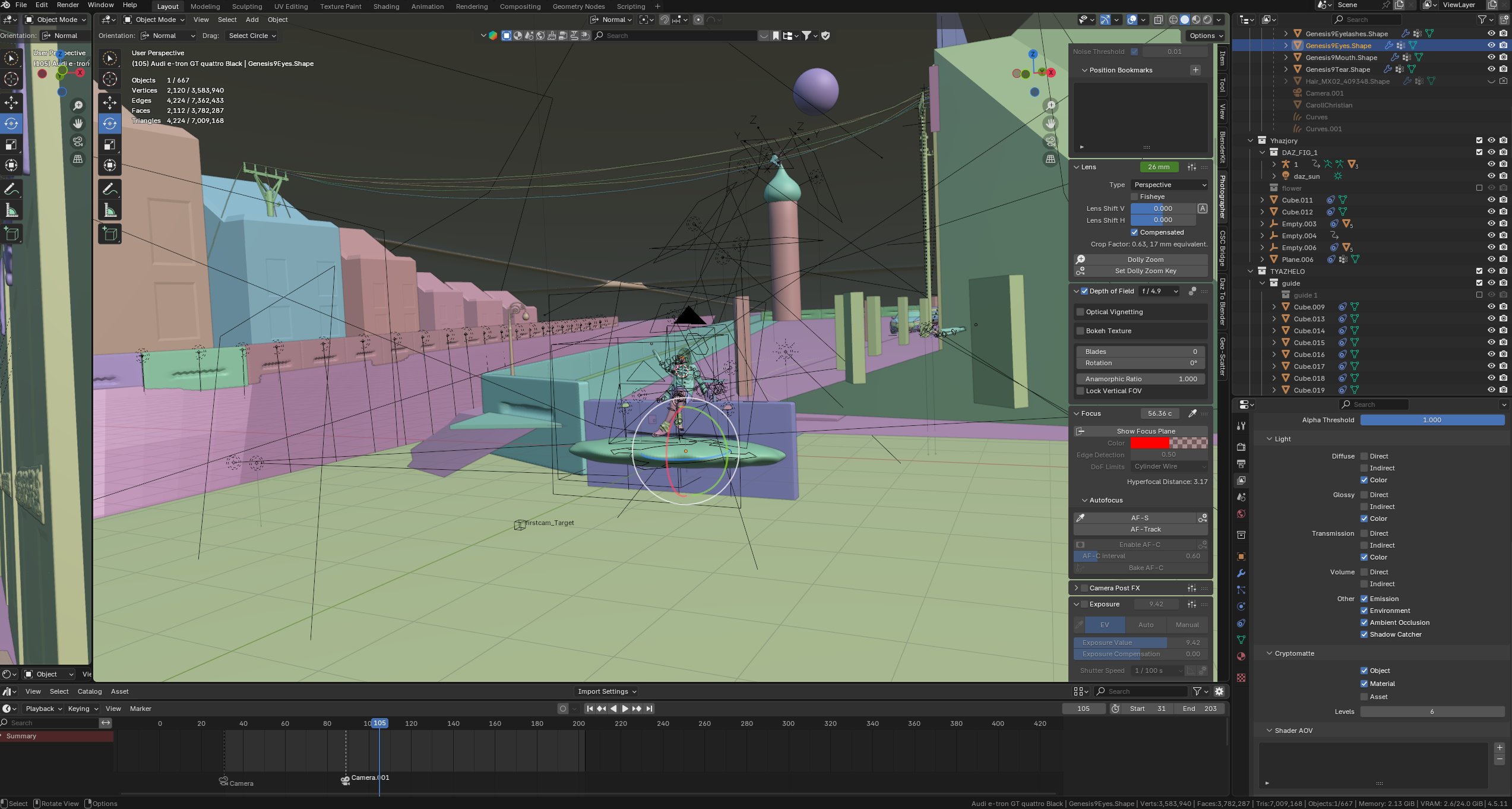
Task: Open the DoF Limits Cylinder Wire dropdown
Action: [1169, 467]
